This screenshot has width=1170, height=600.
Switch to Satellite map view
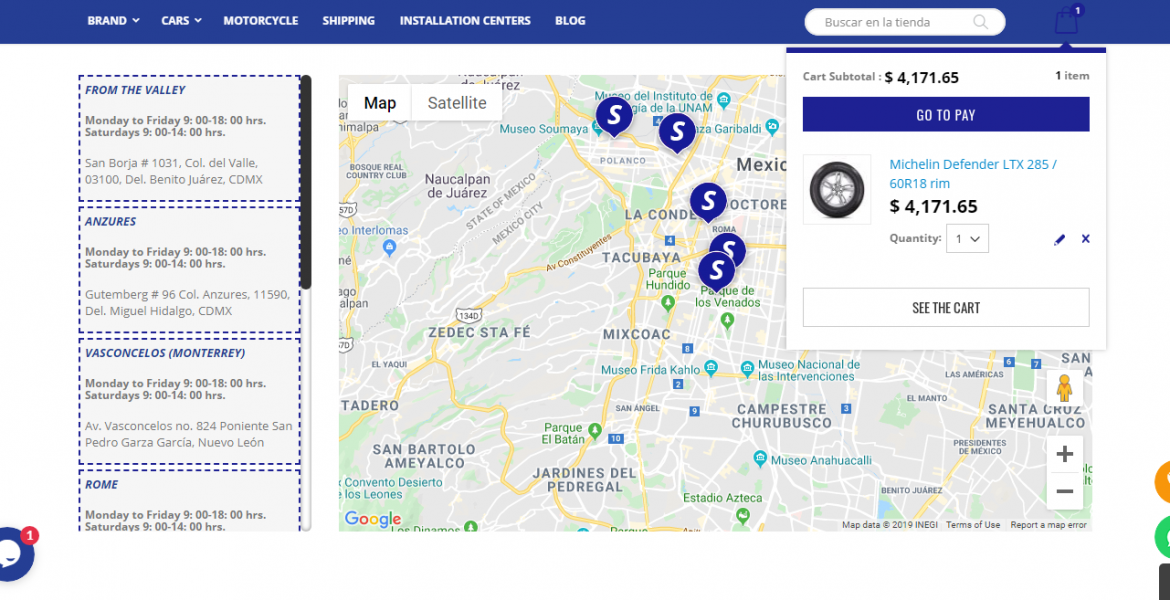pyautogui.click(x=457, y=103)
